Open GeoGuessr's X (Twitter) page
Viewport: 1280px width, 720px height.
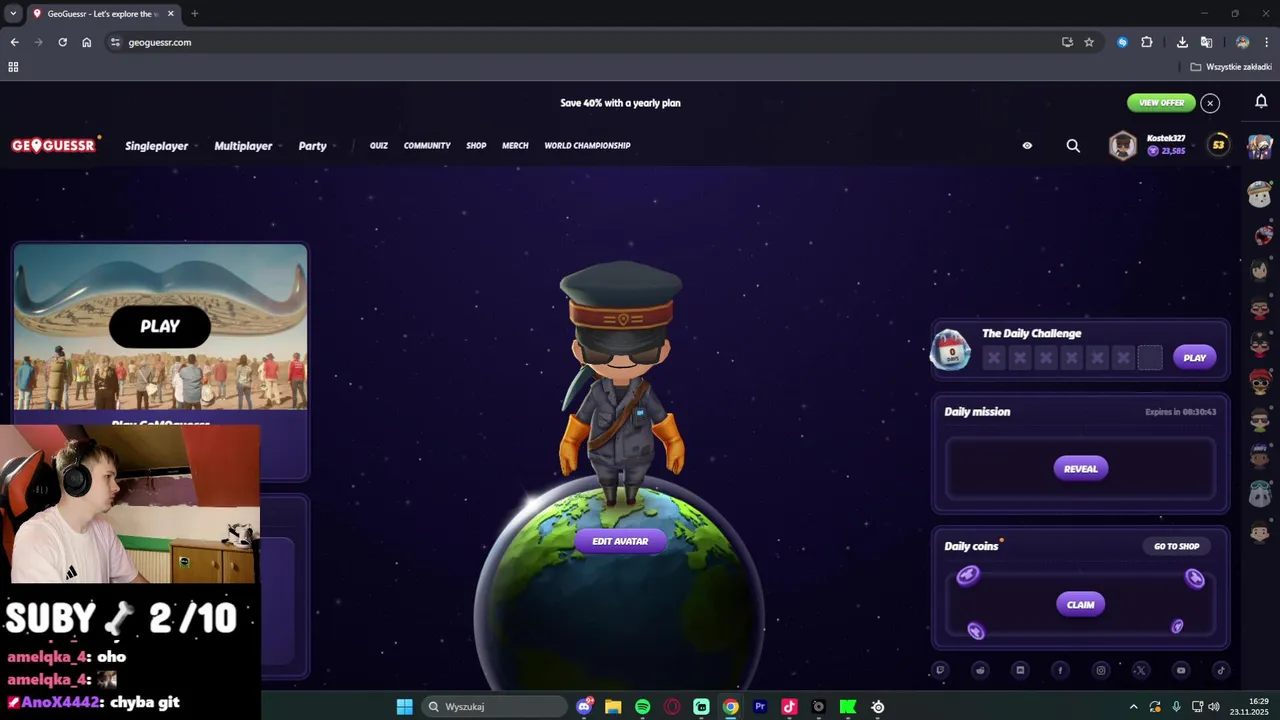[1141, 670]
